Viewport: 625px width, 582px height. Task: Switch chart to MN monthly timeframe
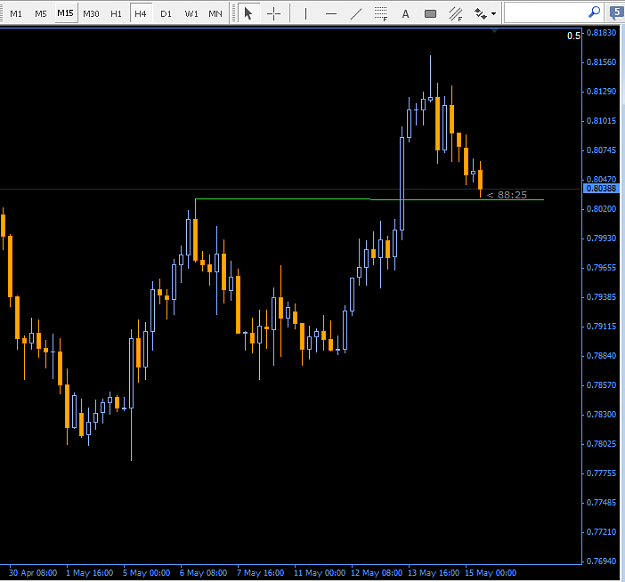click(215, 14)
